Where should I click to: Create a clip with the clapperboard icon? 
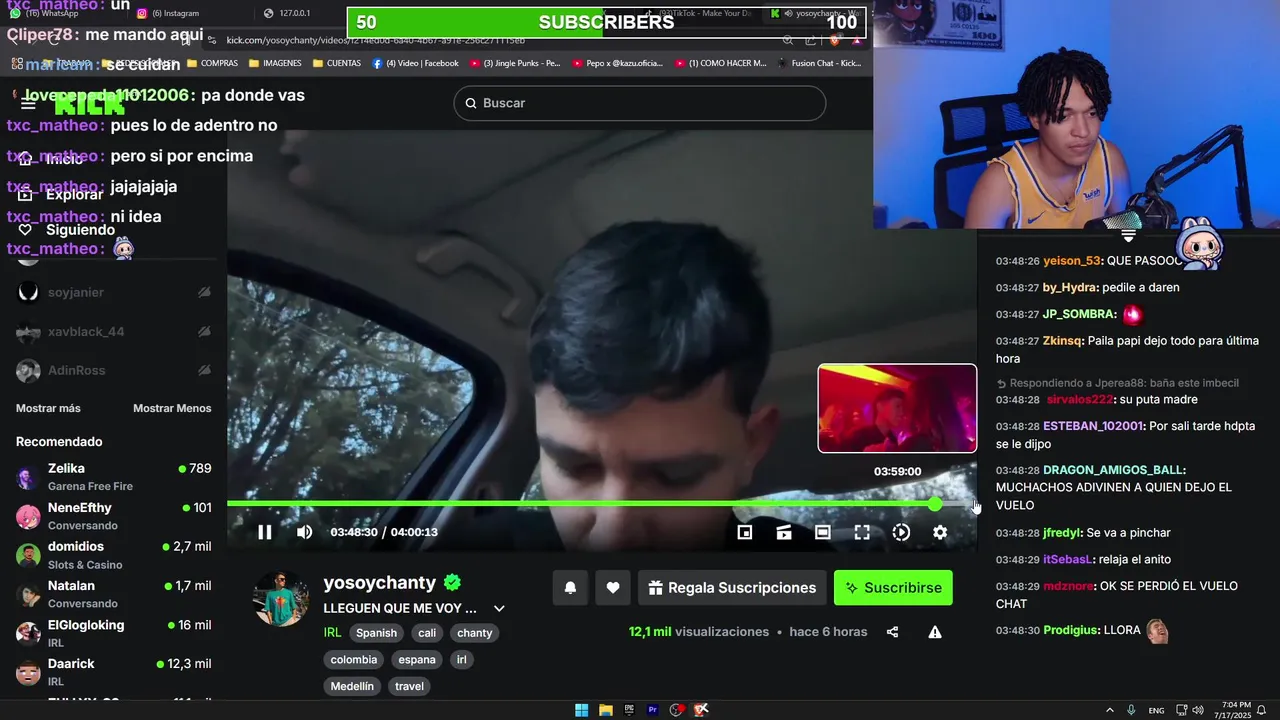click(x=784, y=533)
